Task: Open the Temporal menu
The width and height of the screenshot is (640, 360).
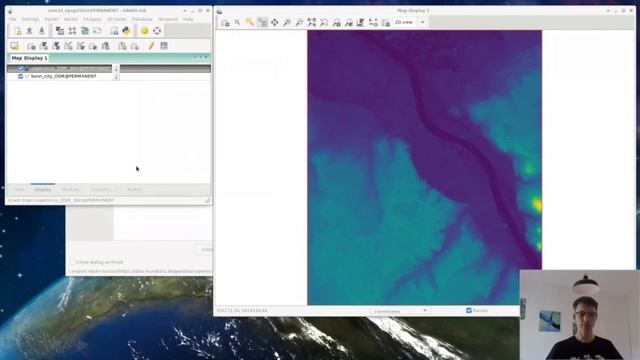Action: 168,19
